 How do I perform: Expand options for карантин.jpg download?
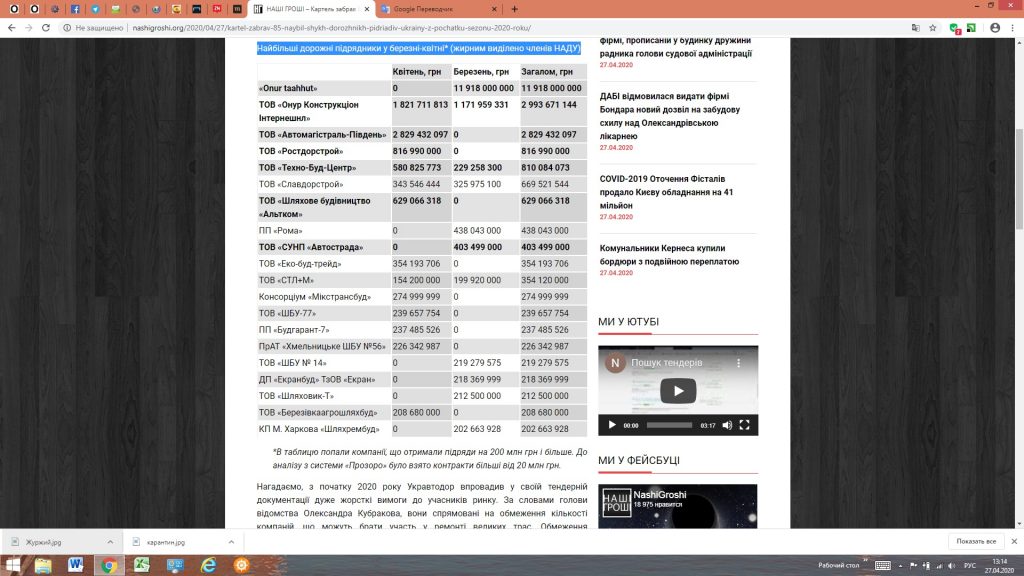(231, 542)
